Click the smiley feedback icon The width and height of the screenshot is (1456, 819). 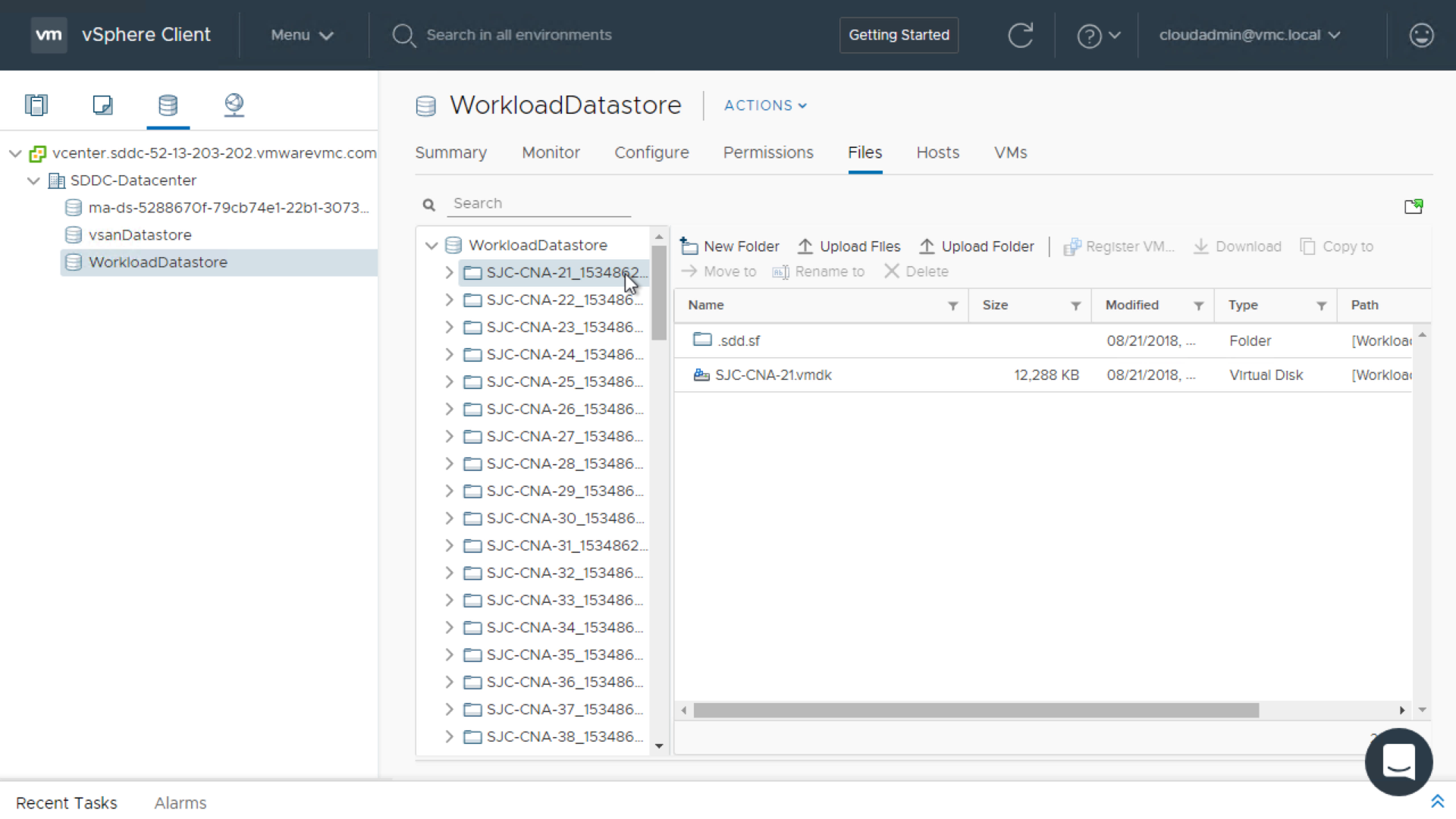pos(1421,35)
